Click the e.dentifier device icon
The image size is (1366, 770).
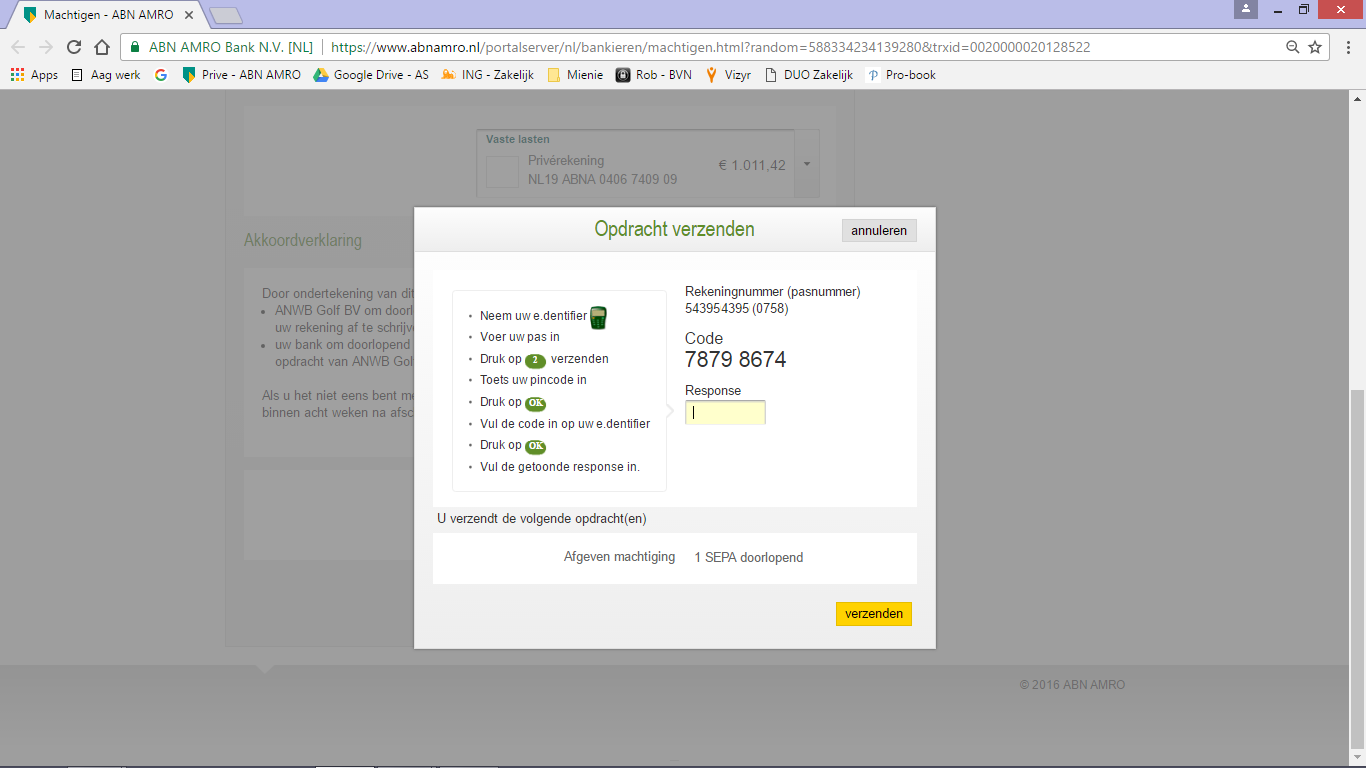[x=599, y=318]
